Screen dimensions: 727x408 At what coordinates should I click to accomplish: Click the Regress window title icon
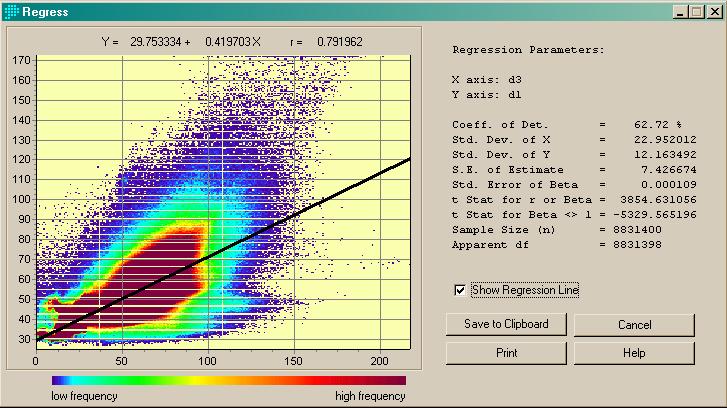pos(11,12)
